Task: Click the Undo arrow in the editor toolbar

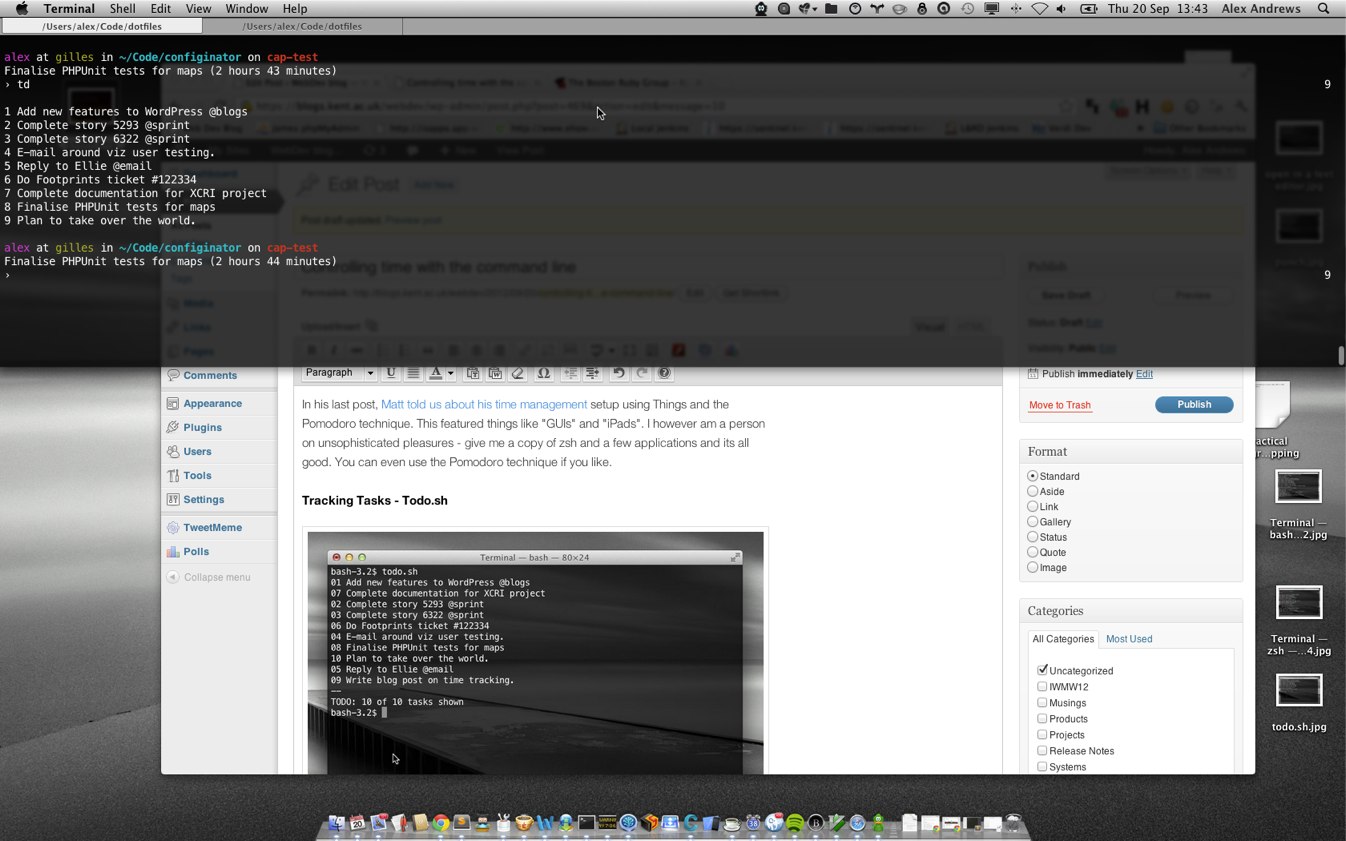Action: (619, 373)
